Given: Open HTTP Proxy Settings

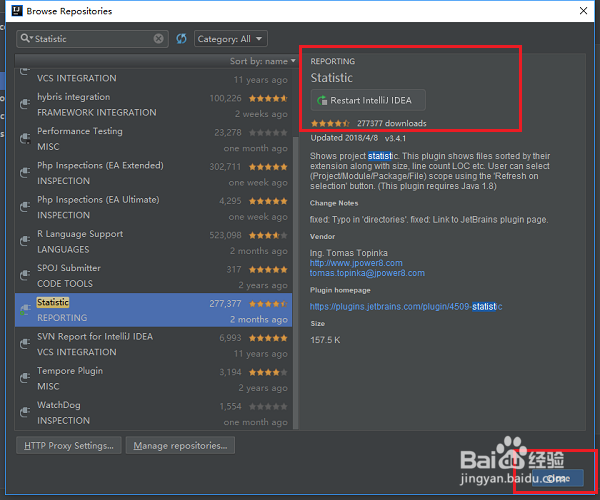Looking at the screenshot, I should pyautogui.click(x=69, y=446).
